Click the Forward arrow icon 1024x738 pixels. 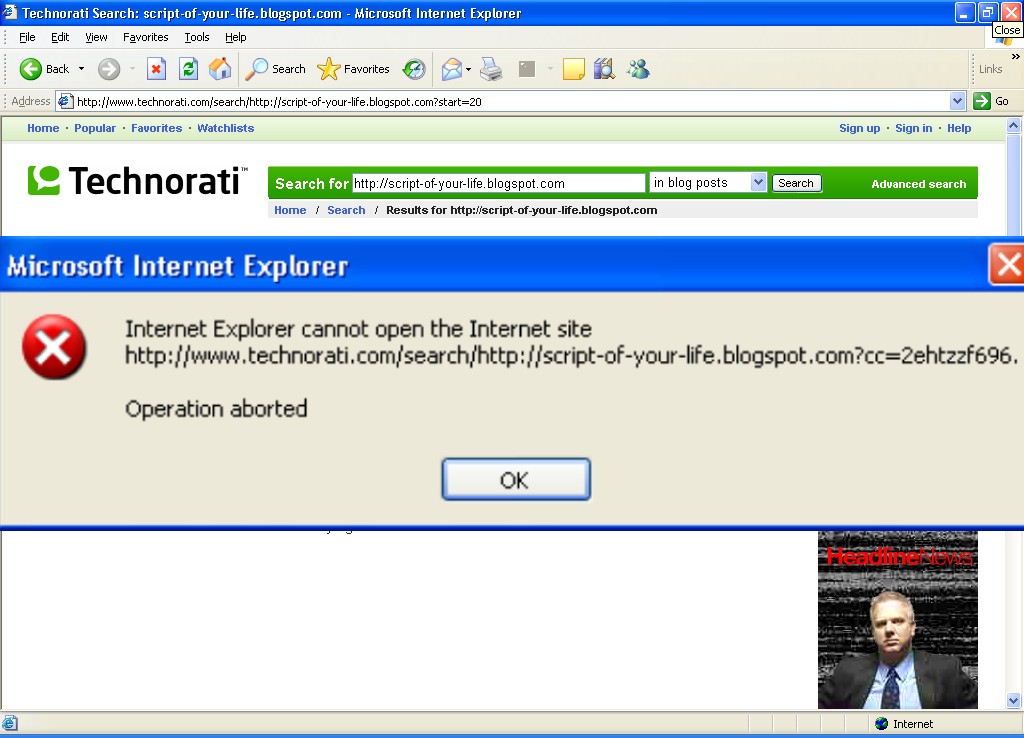(109, 69)
